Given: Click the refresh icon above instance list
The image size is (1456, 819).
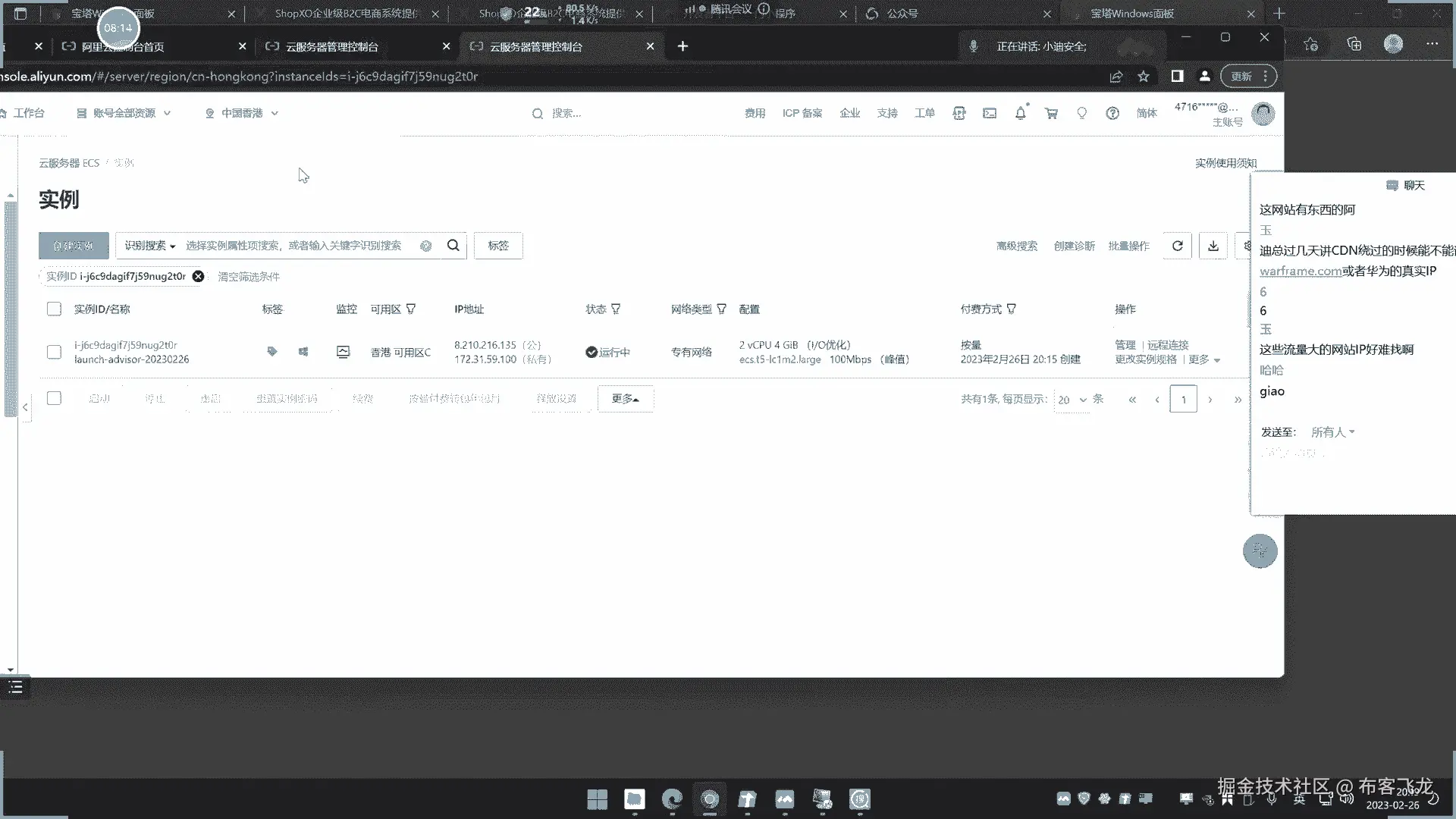Looking at the screenshot, I should point(1177,246).
